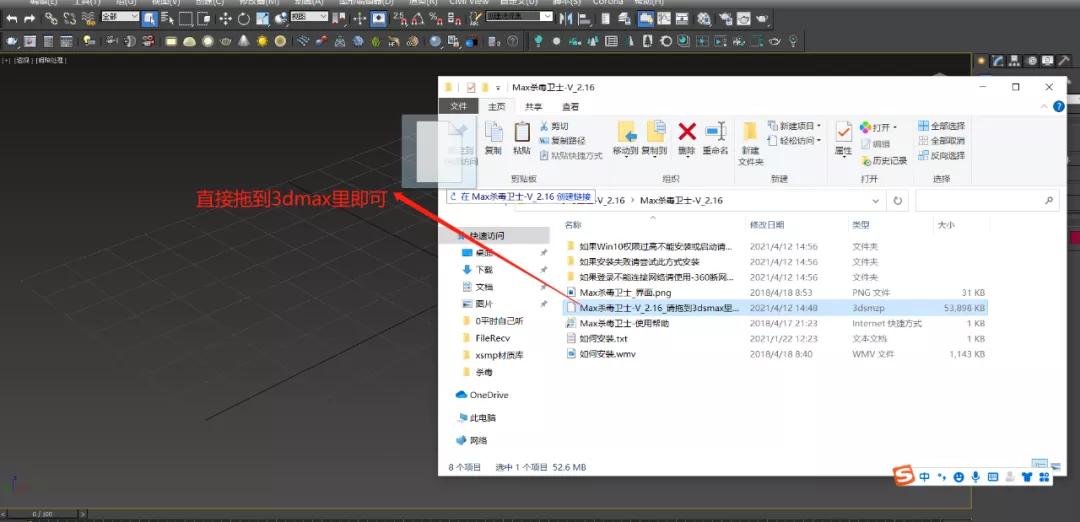Click the Redo arrow in 3ds Max toolbar

(x=30, y=19)
